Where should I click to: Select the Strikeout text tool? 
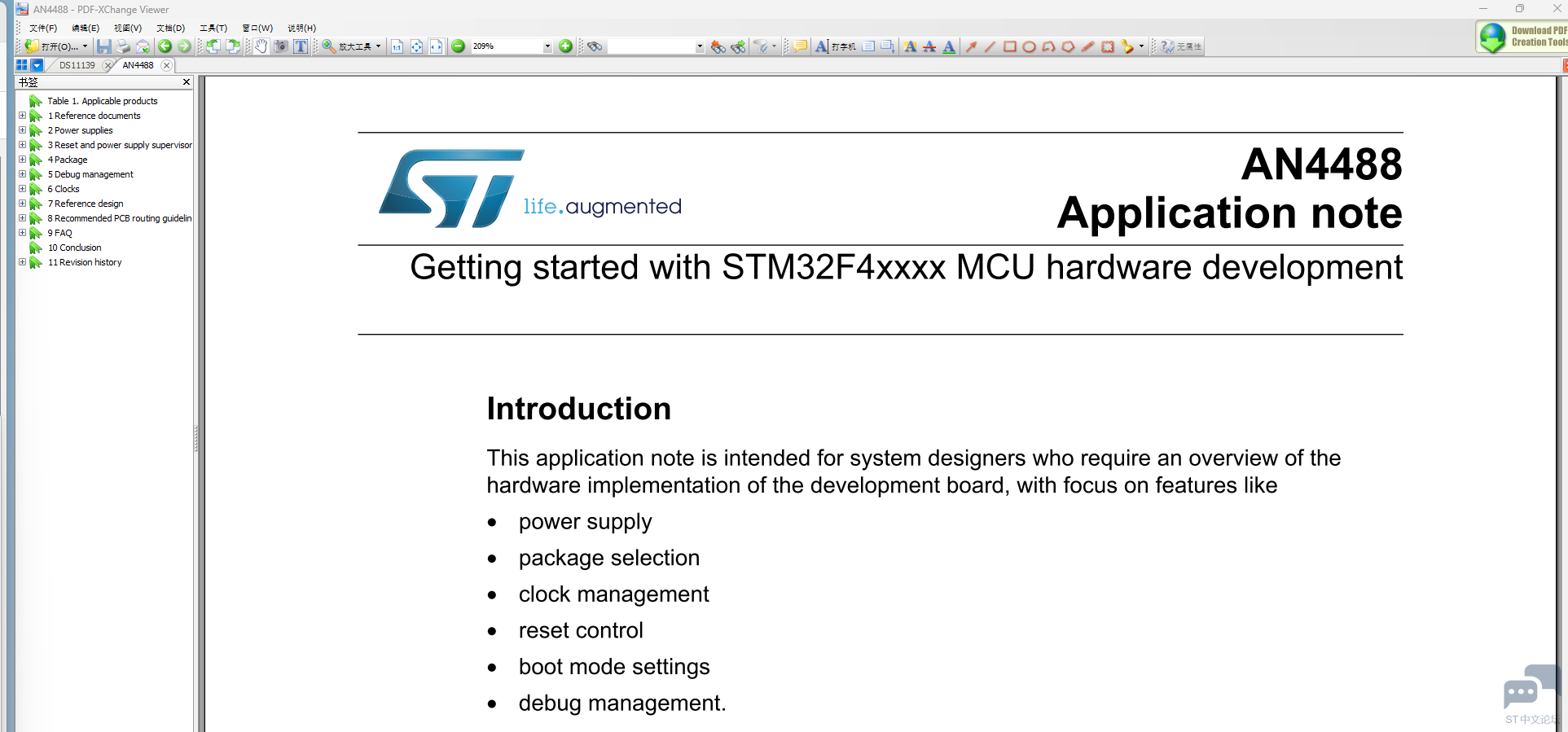click(929, 46)
